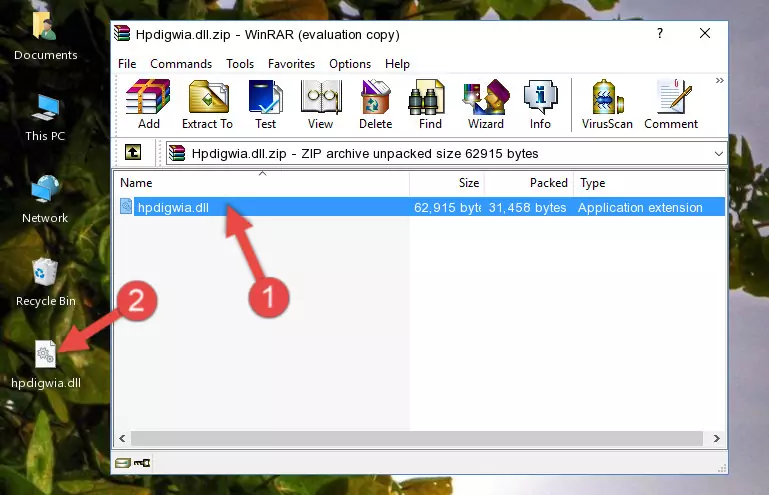Image resolution: width=769 pixels, height=495 pixels.
Task: Sort by the Packed column header
Action: [529, 183]
